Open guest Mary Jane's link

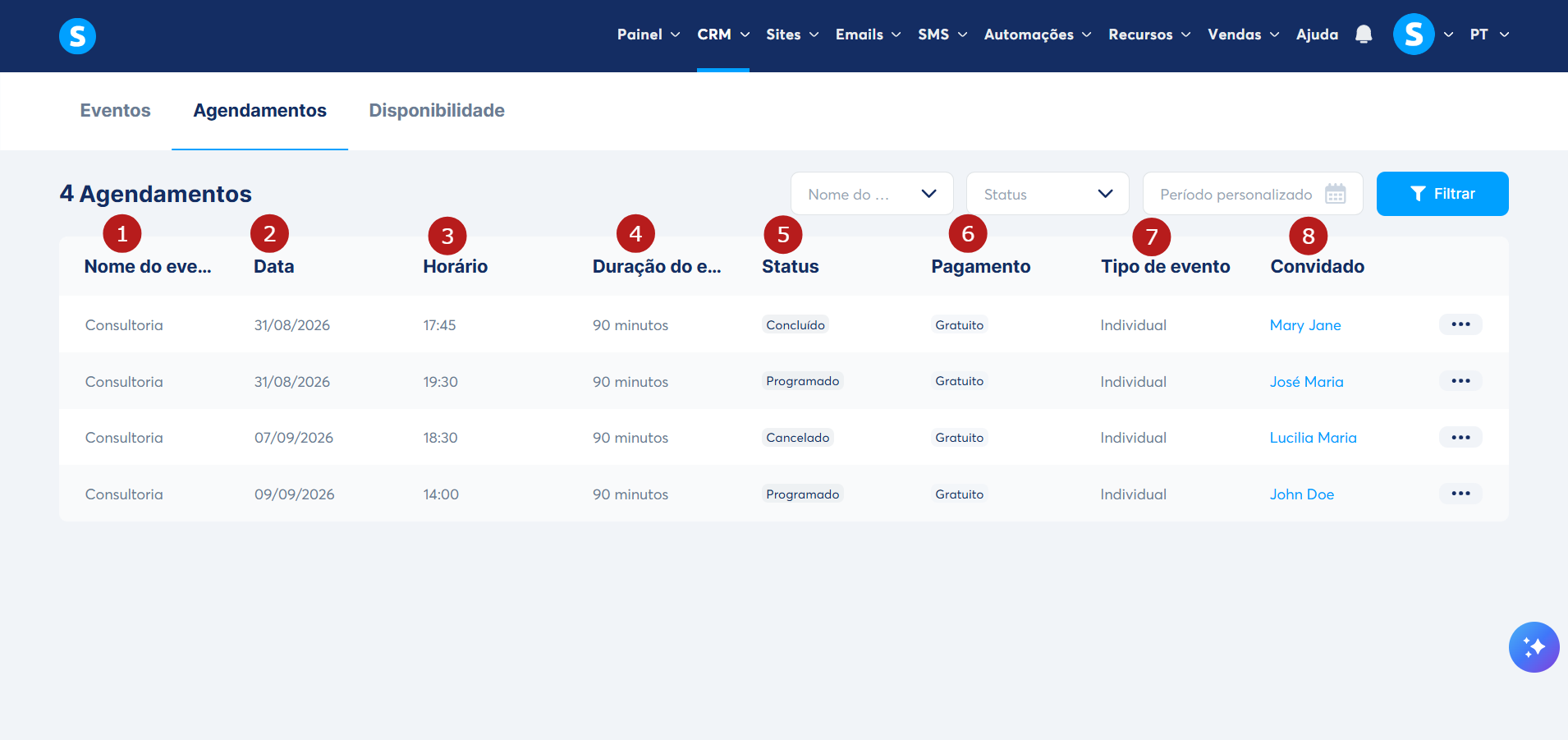(1305, 325)
